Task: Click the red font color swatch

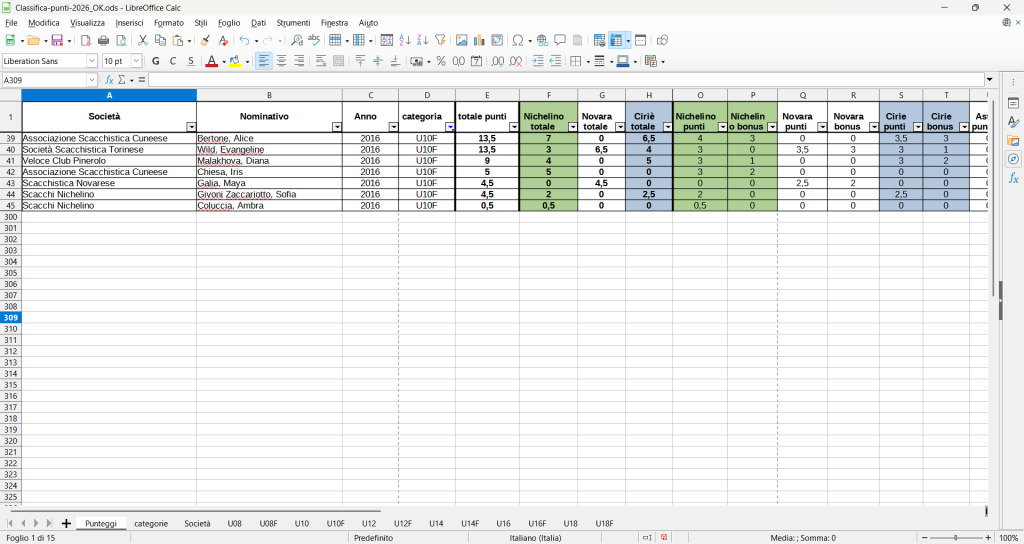Action: click(x=211, y=61)
